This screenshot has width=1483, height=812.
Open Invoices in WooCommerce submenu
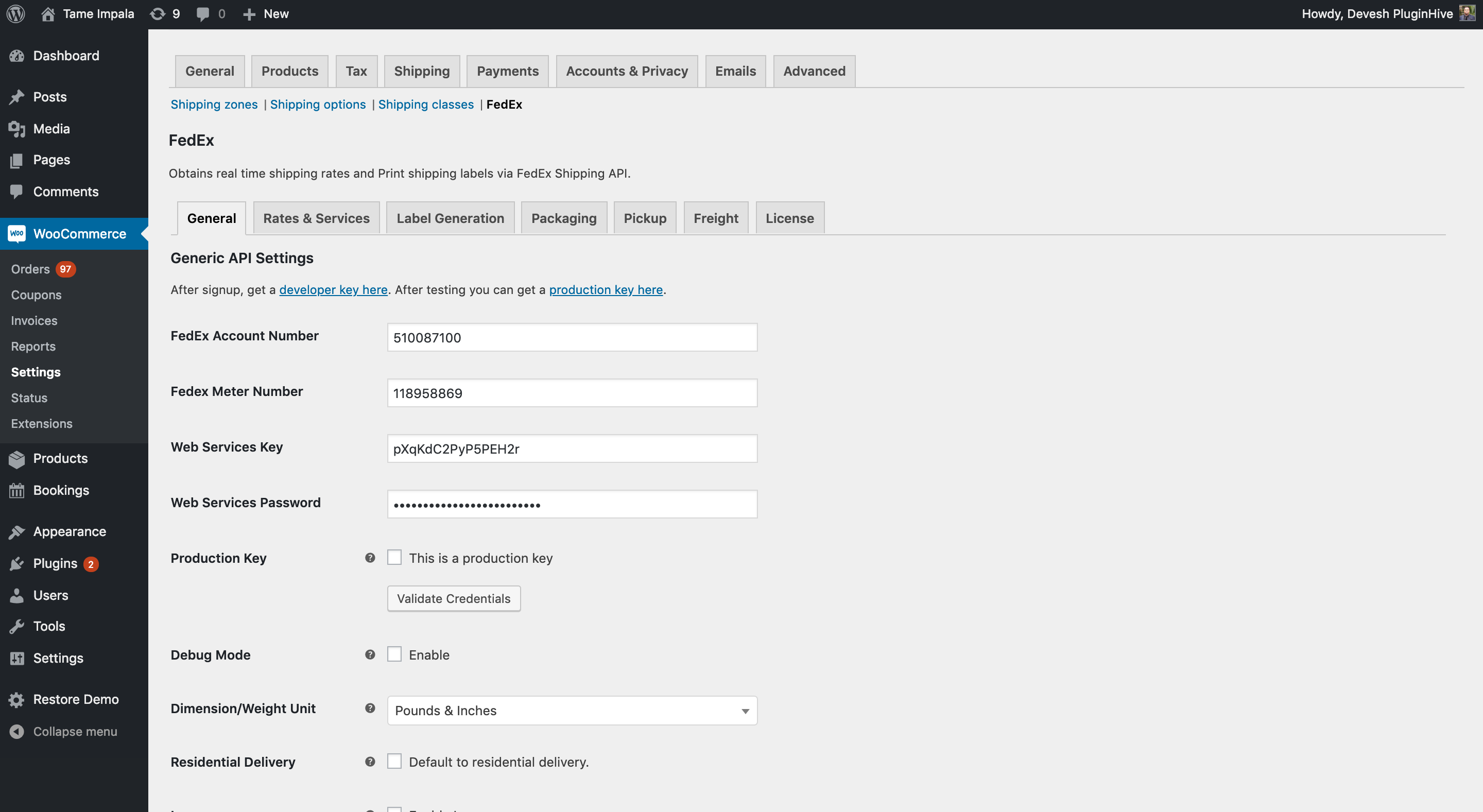[34, 321]
